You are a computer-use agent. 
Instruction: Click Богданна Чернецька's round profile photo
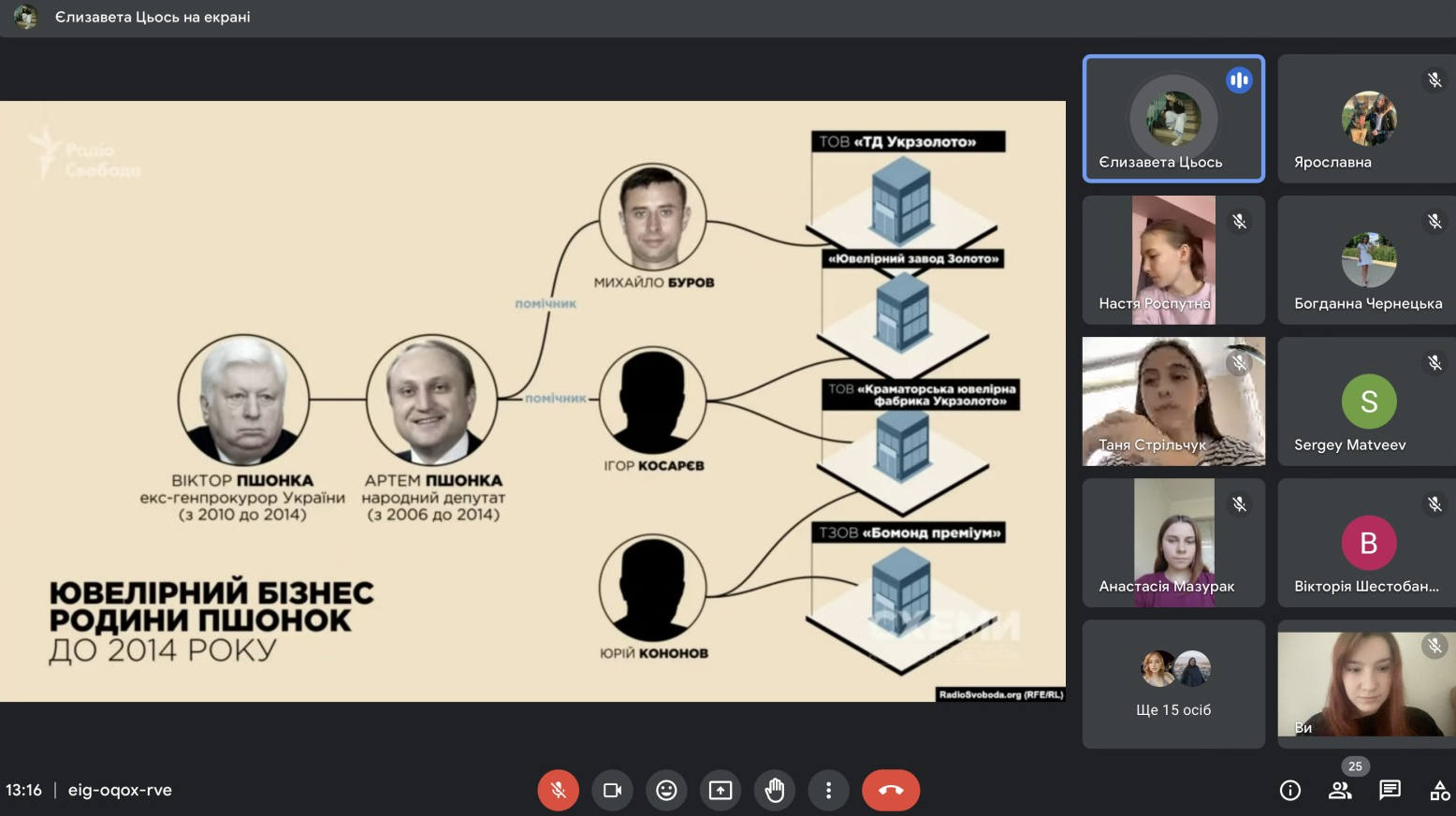tap(1369, 260)
